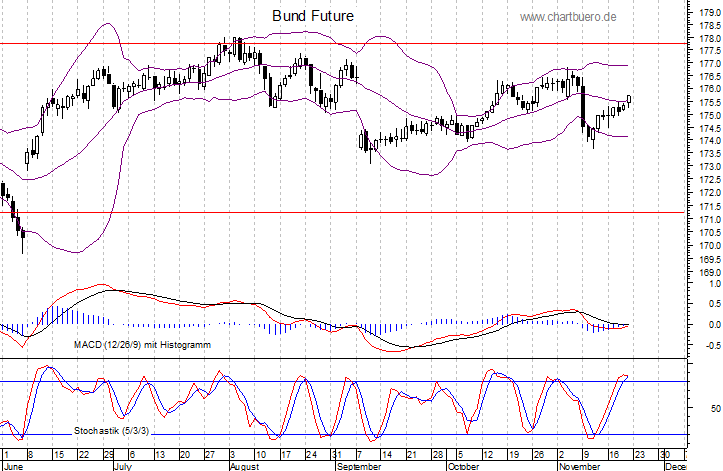Pick the price axis value 178.5
Viewport: 723px width, 471px height.
coord(710,25)
